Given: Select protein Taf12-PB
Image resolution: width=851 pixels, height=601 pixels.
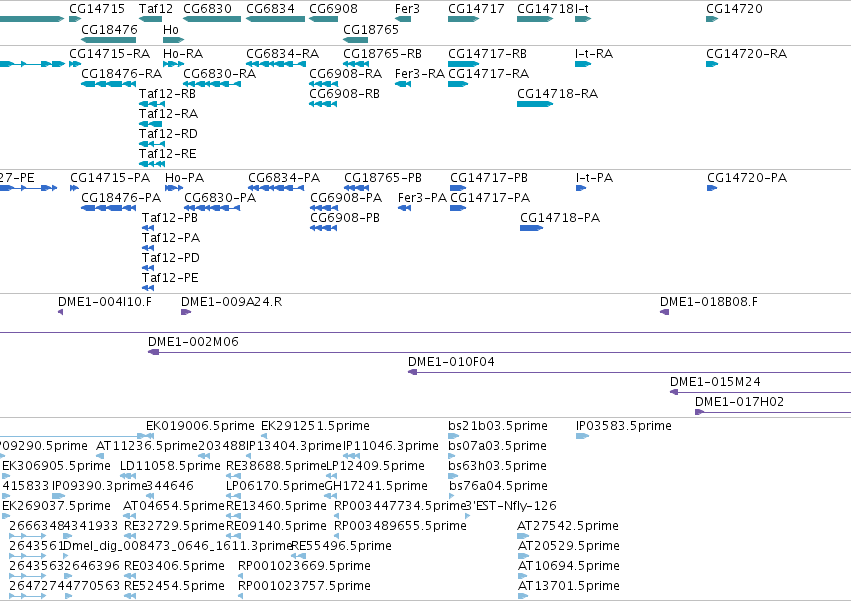Looking at the screenshot, I should (170, 218).
